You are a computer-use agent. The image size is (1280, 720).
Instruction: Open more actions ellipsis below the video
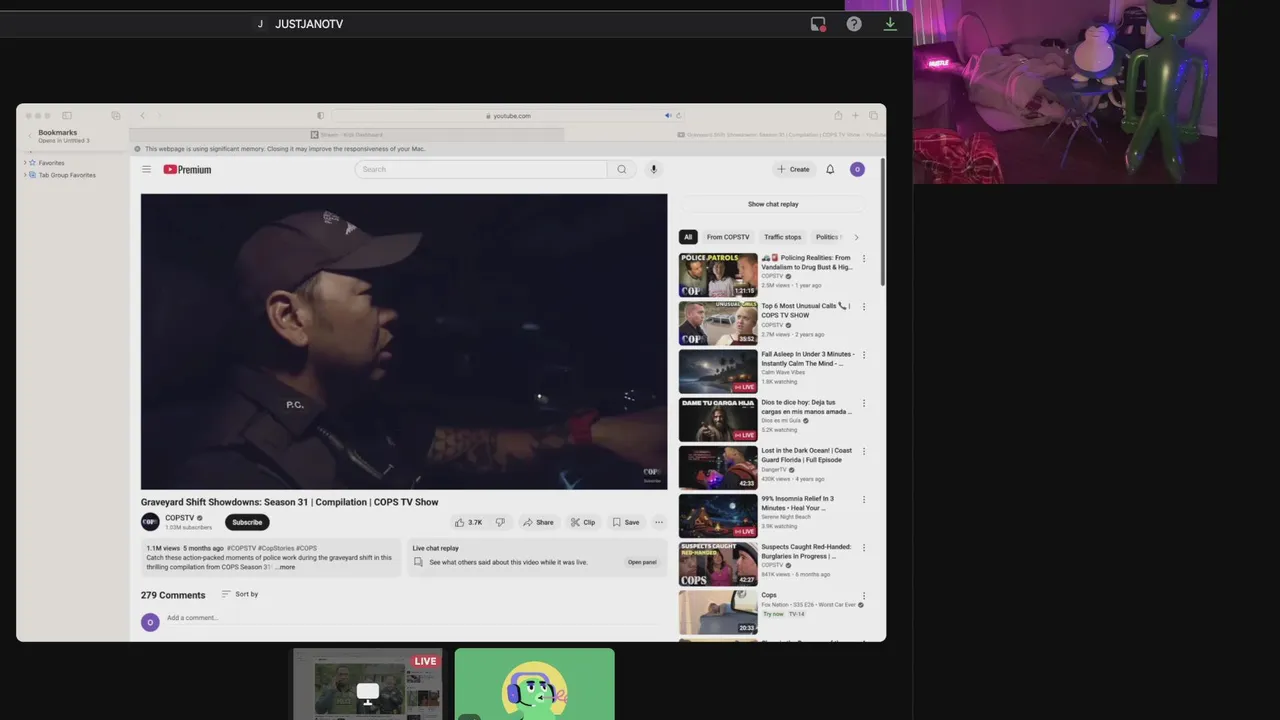659,522
